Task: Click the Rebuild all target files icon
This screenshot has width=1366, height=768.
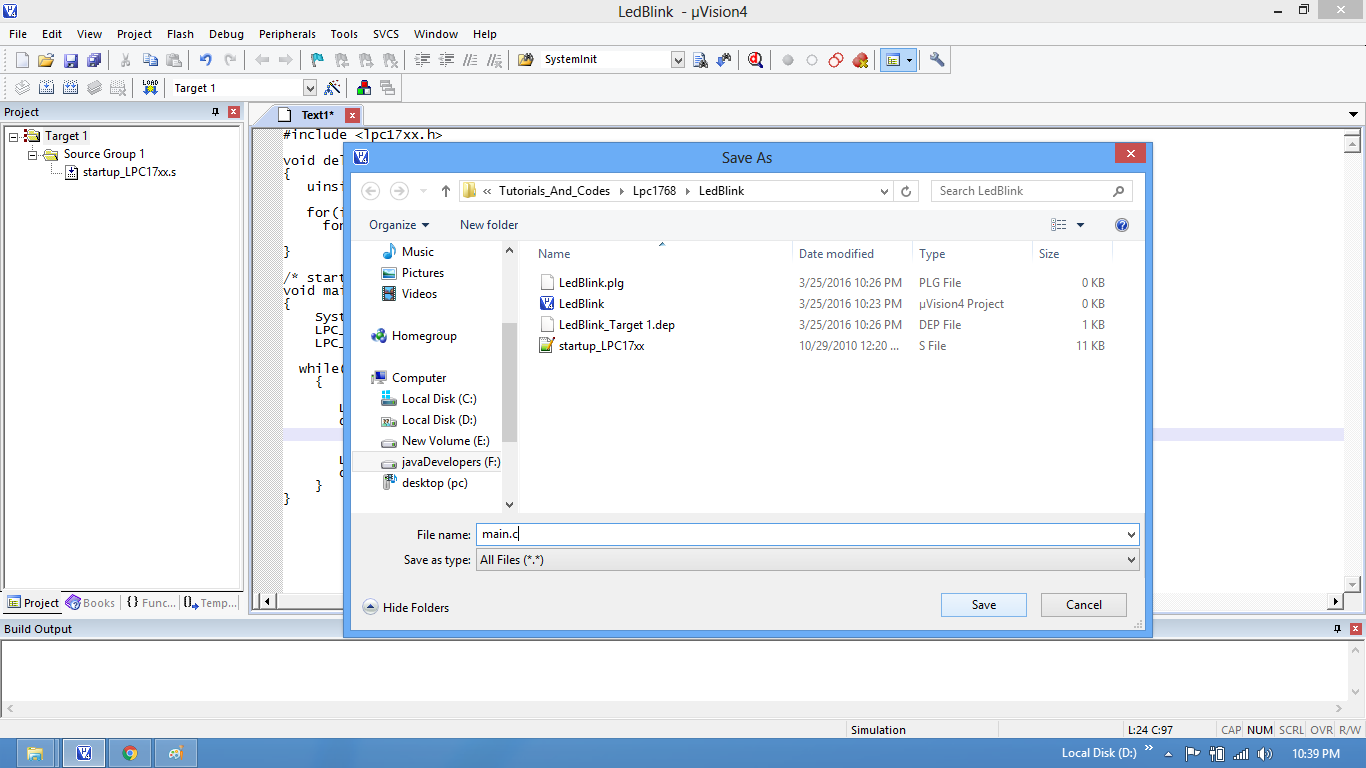Action: (70, 88)
